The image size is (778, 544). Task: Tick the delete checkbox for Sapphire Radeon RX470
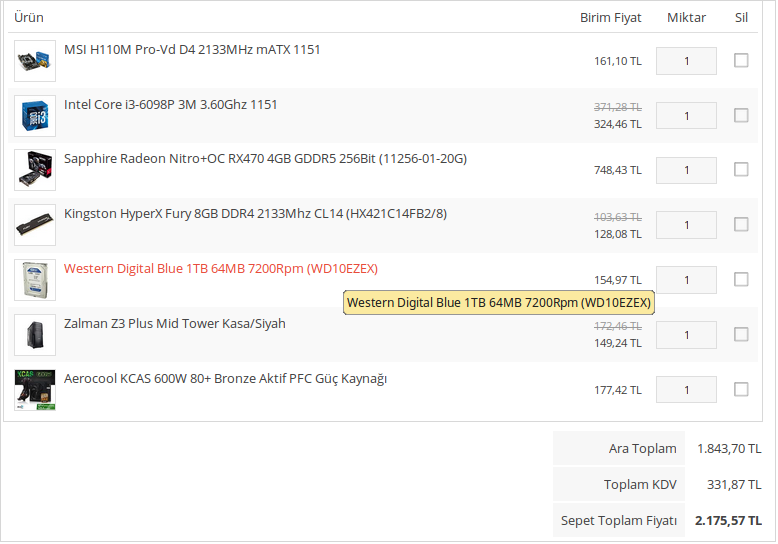[741, 170]
